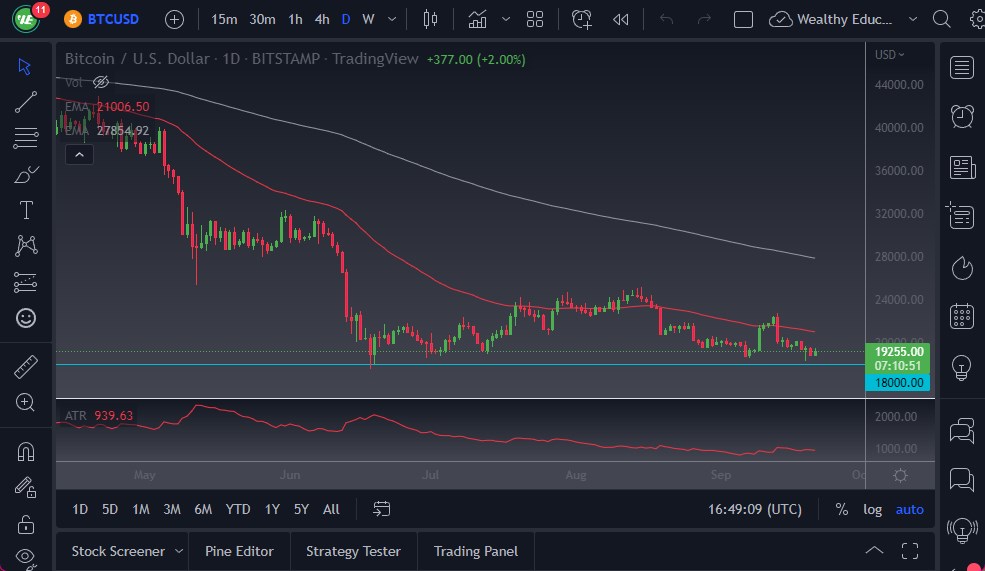Image resolution: width=985 pixels, height=571 pixels.
Task: Toggle the Vol indicator visibility eye
Action: click(x=100, y=82)
